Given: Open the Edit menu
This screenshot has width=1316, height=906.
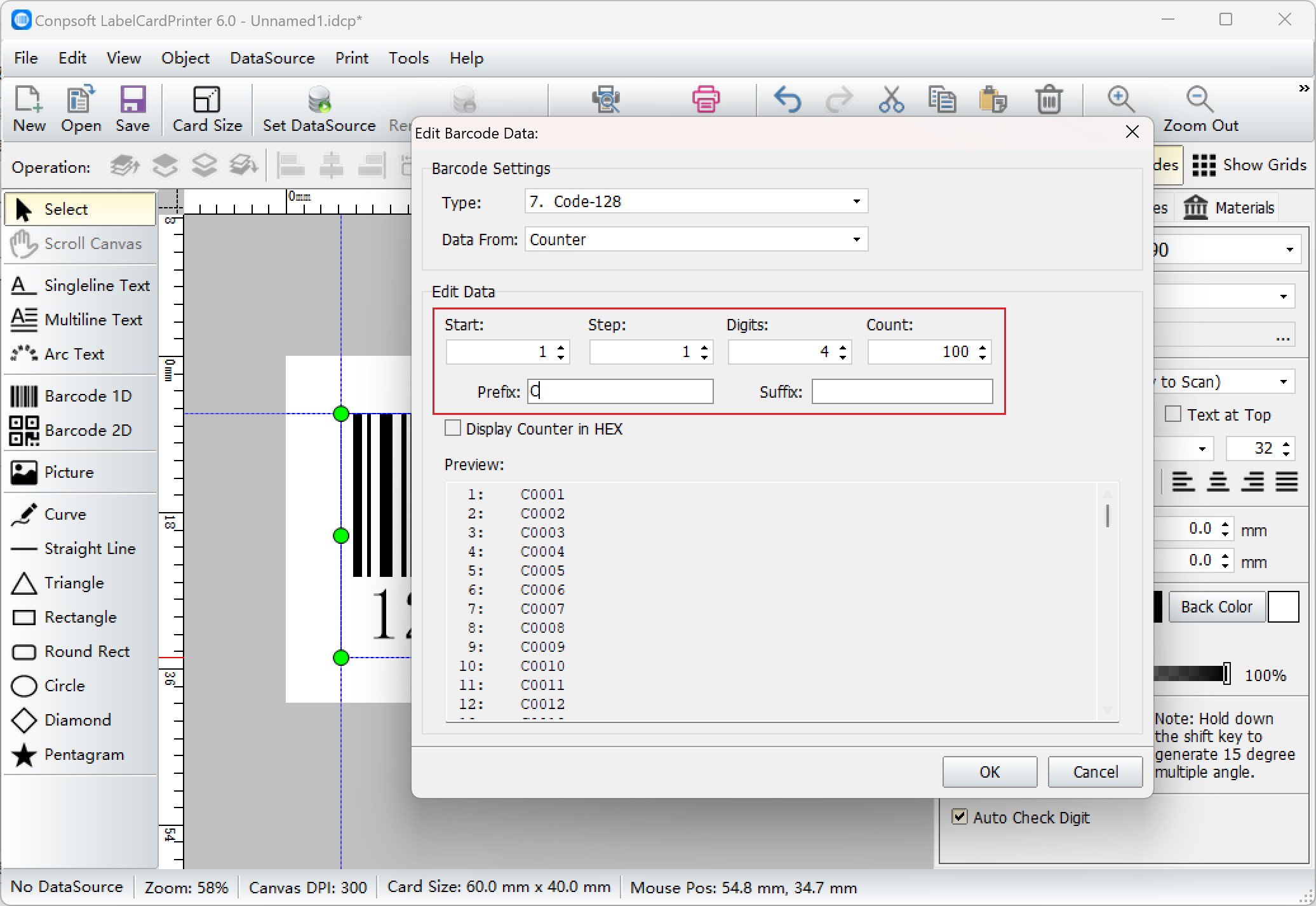Looking at the screenshot, I should pos(72,58).
